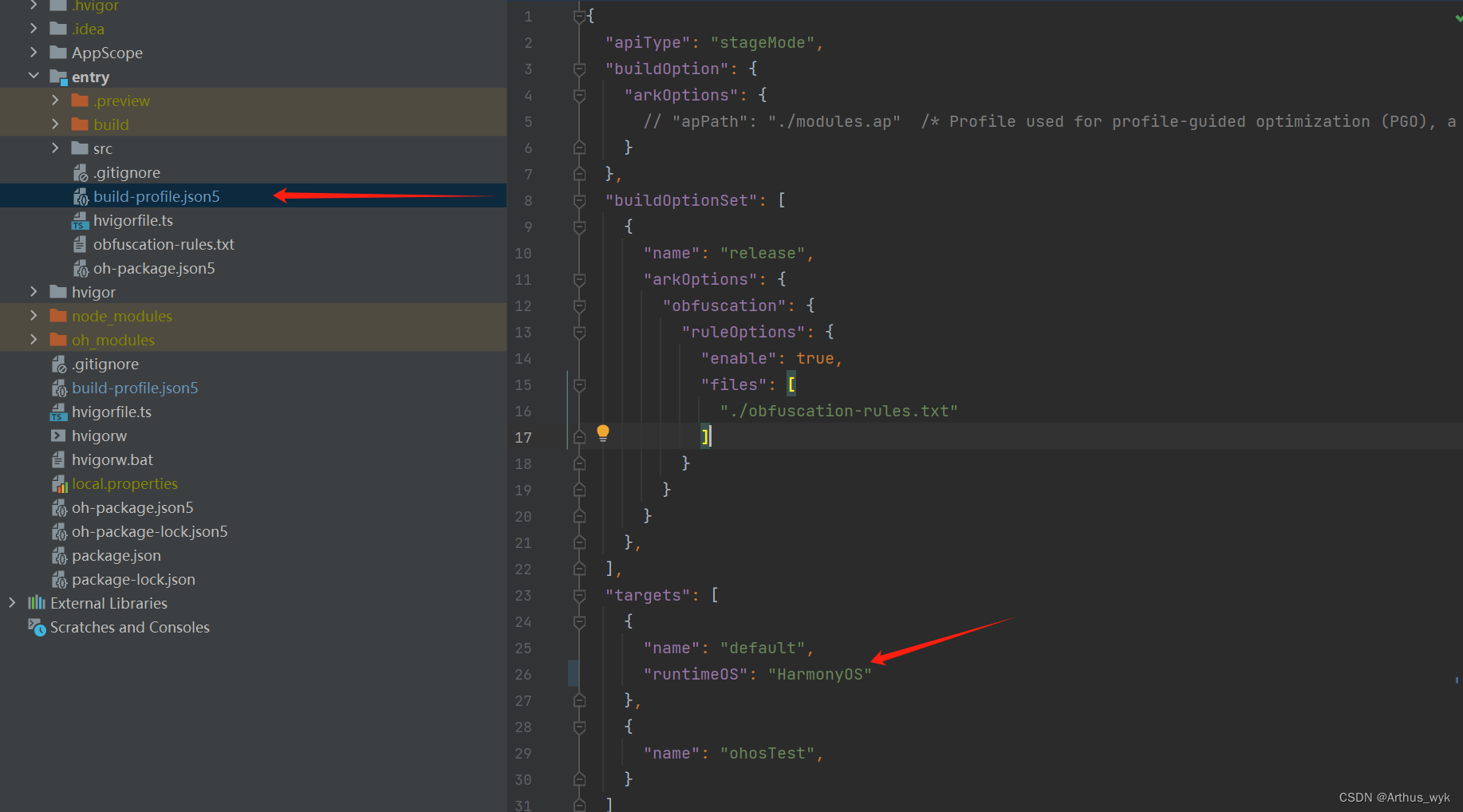Click the External Libraries icon

click(x=37, y=603)
